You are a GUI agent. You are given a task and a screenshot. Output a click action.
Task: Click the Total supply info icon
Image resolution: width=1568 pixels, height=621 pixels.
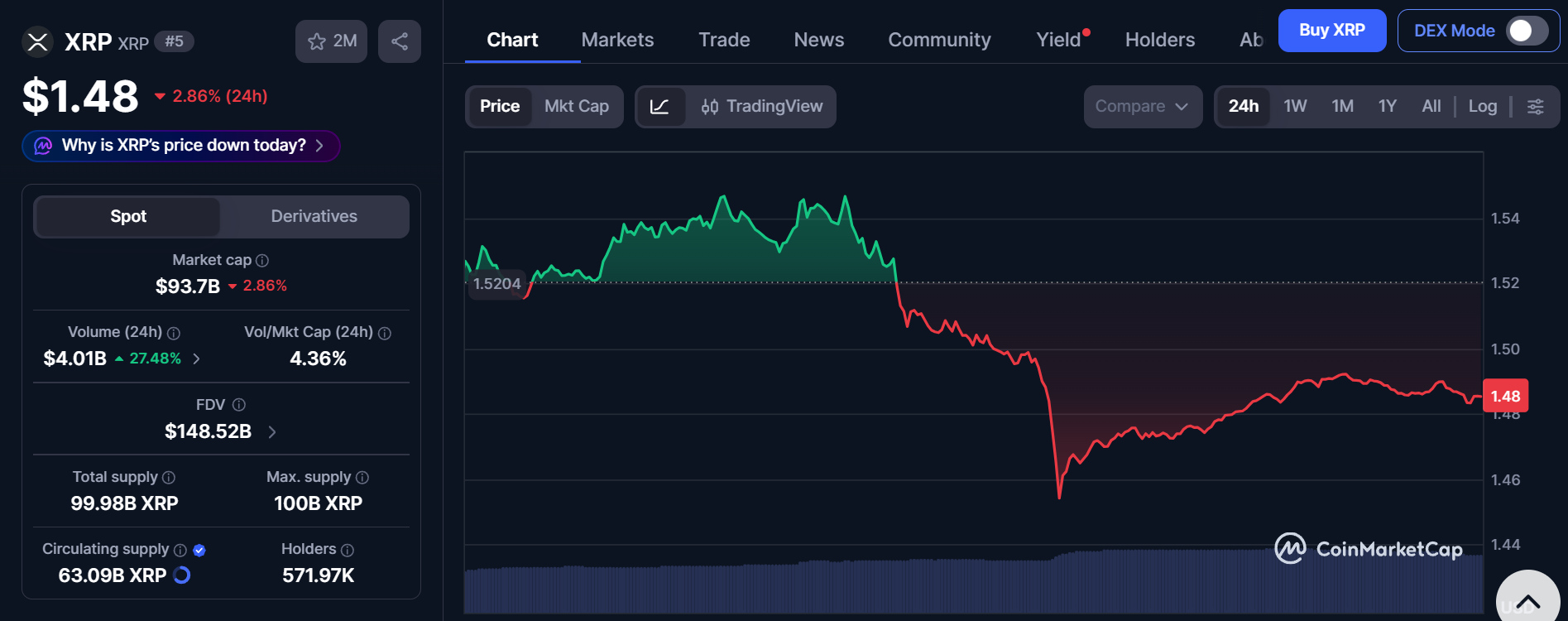[169, 478]
